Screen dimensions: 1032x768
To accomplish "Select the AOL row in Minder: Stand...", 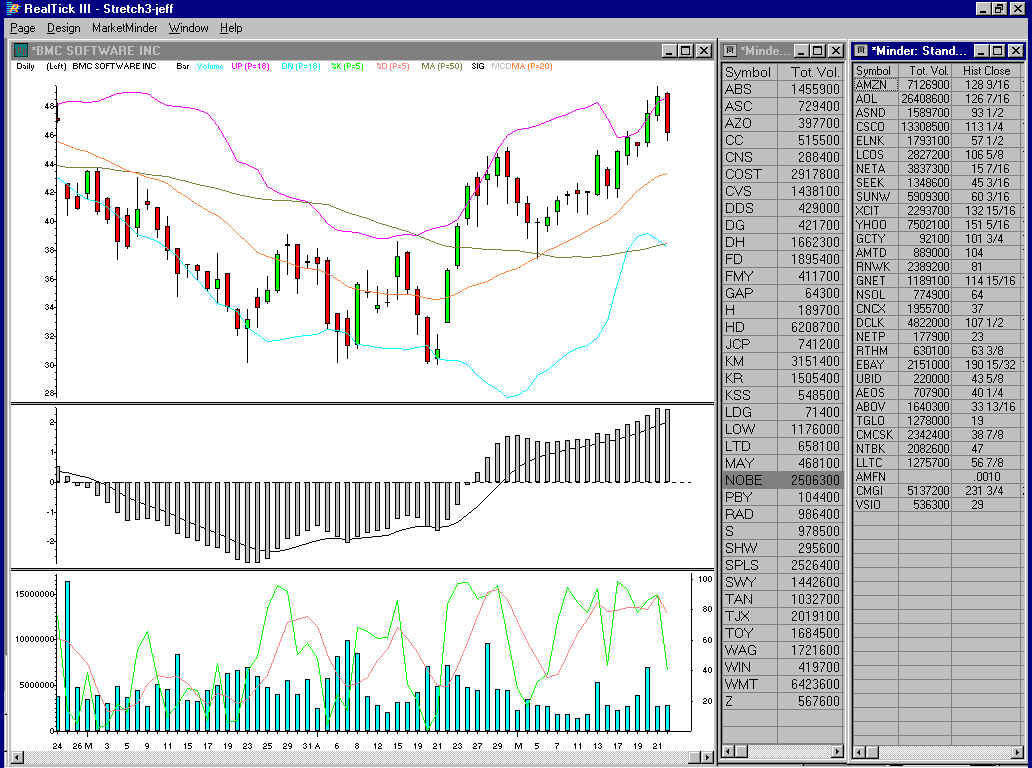I will click(x=938, y=99).
